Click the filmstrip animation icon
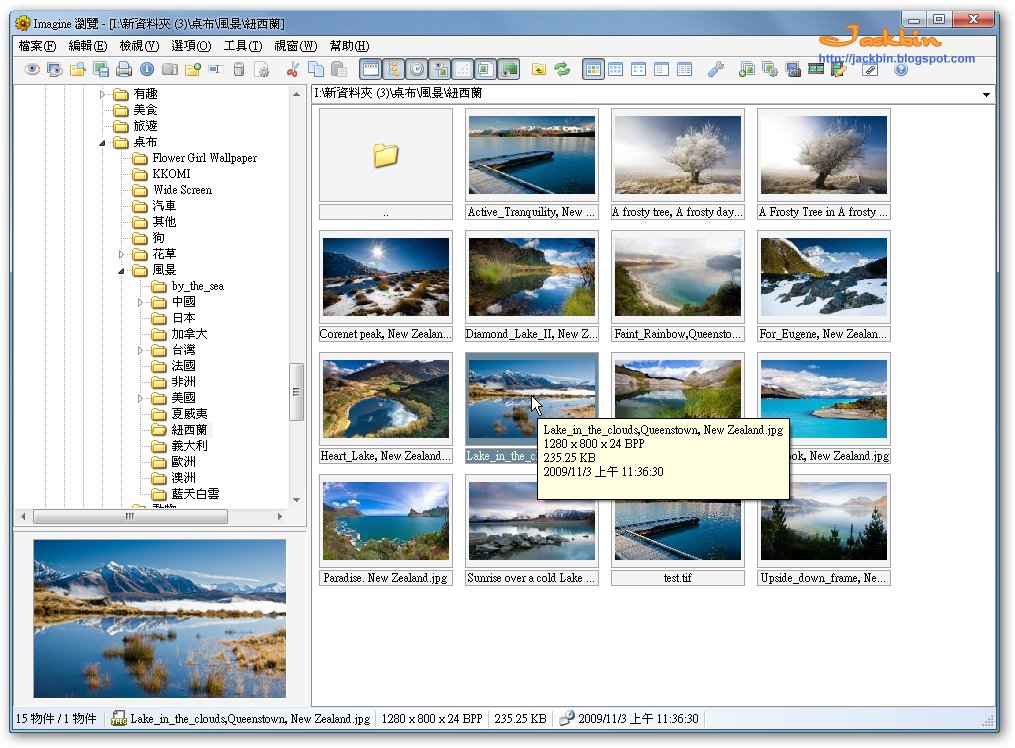This screenshot has height=748, width=1015. [816, 69]
